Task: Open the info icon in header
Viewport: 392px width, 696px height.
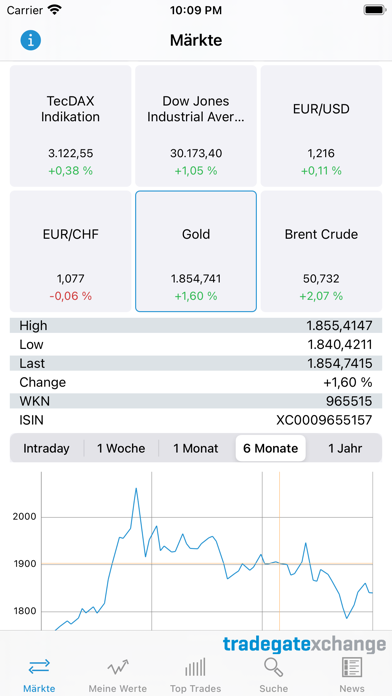Action: 31,40
